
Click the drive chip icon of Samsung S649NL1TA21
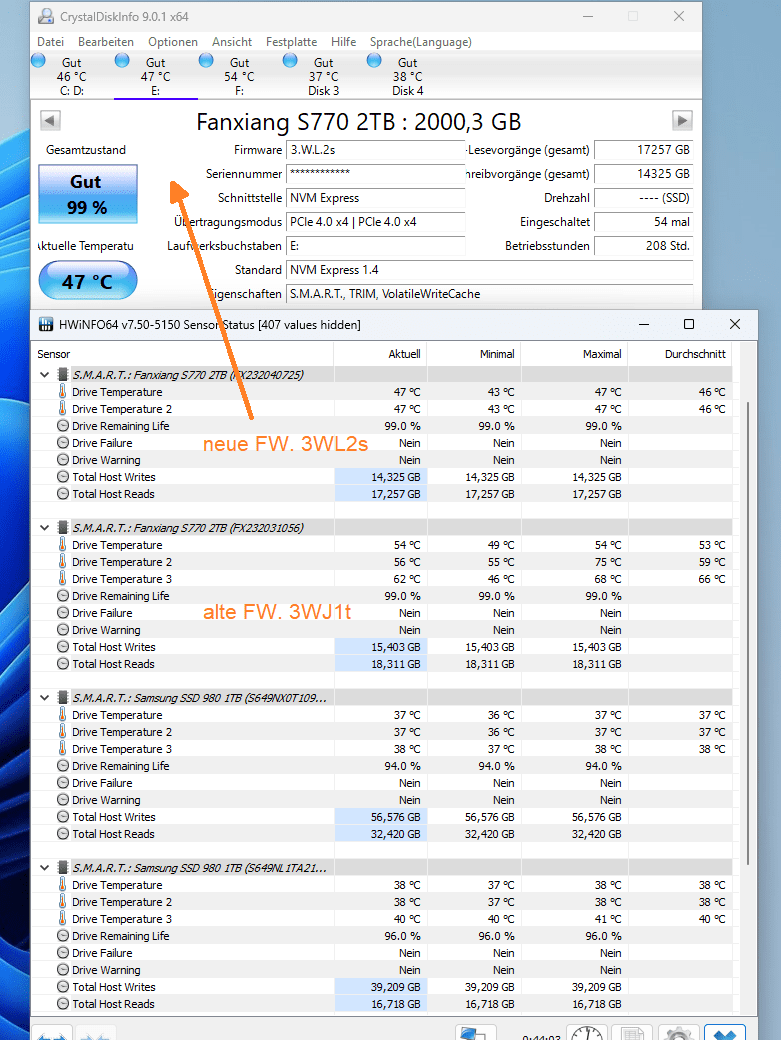click(x=63, y=868)
